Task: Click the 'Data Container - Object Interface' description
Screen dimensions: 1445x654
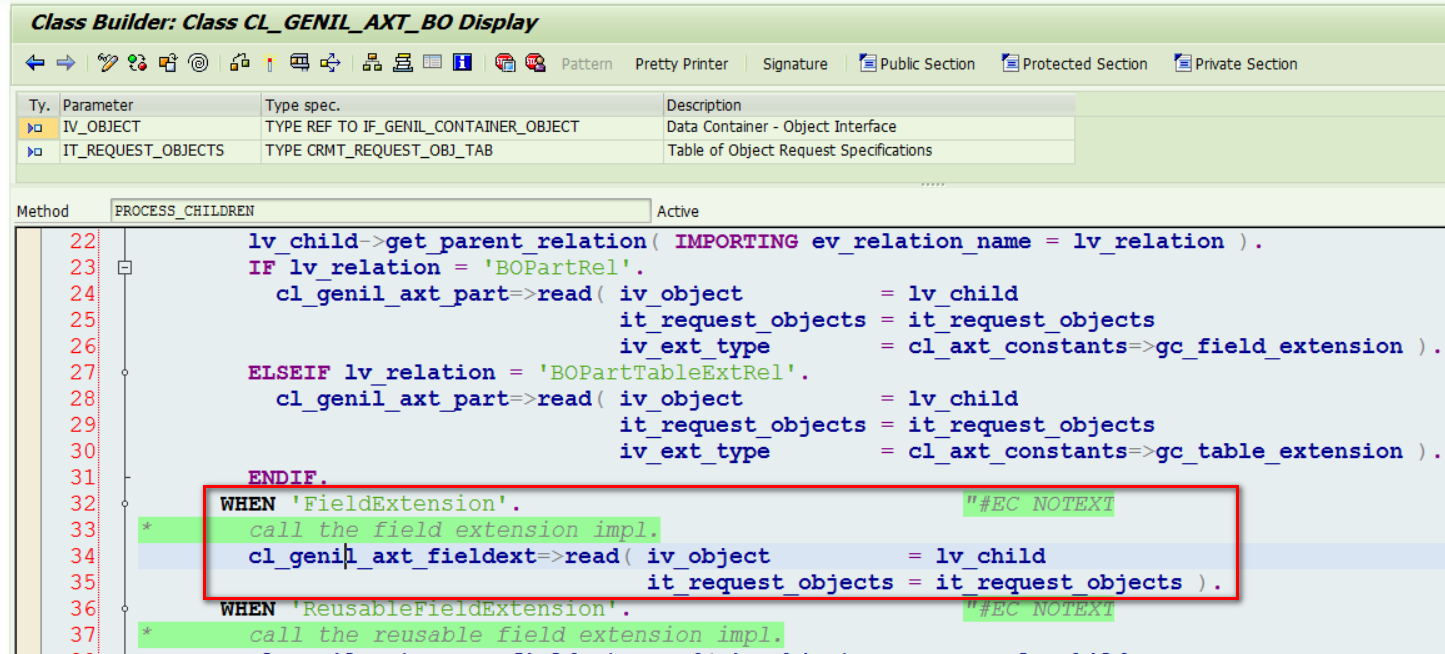Action: 870,127
